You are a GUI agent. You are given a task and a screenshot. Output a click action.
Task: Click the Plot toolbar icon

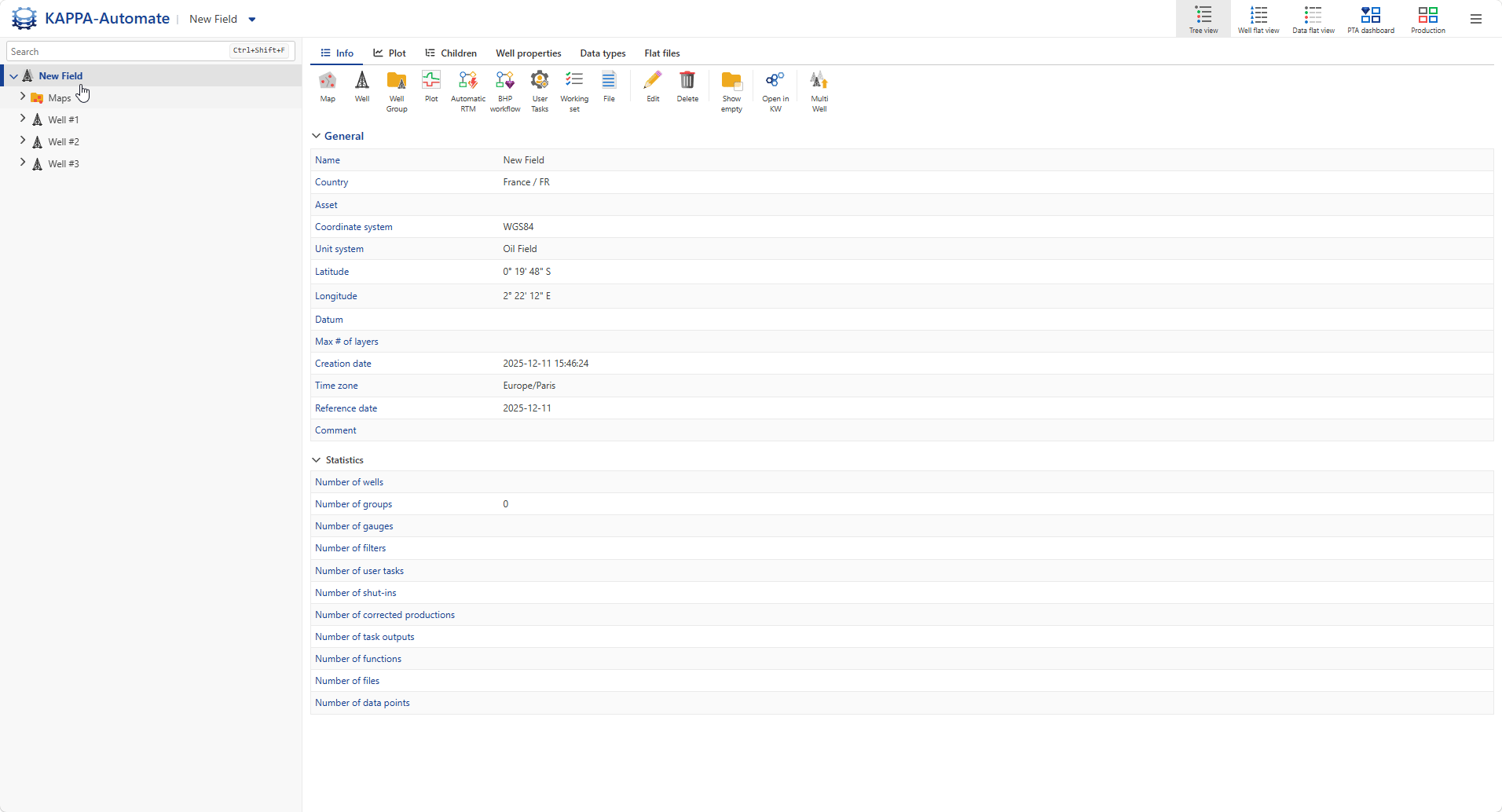431,87
